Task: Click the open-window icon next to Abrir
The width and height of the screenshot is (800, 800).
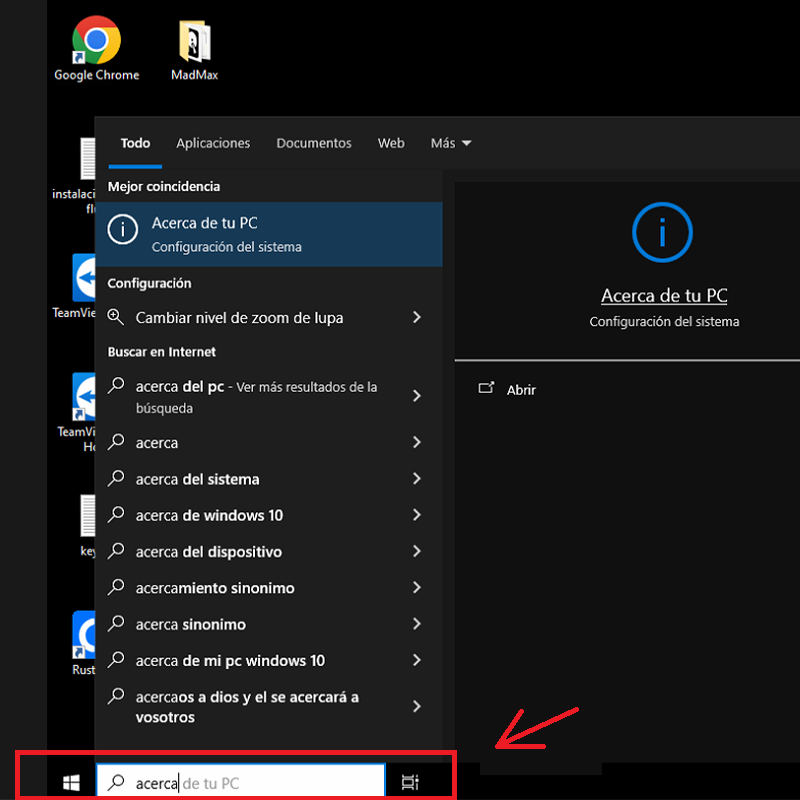Action: [x=486, y=388]
